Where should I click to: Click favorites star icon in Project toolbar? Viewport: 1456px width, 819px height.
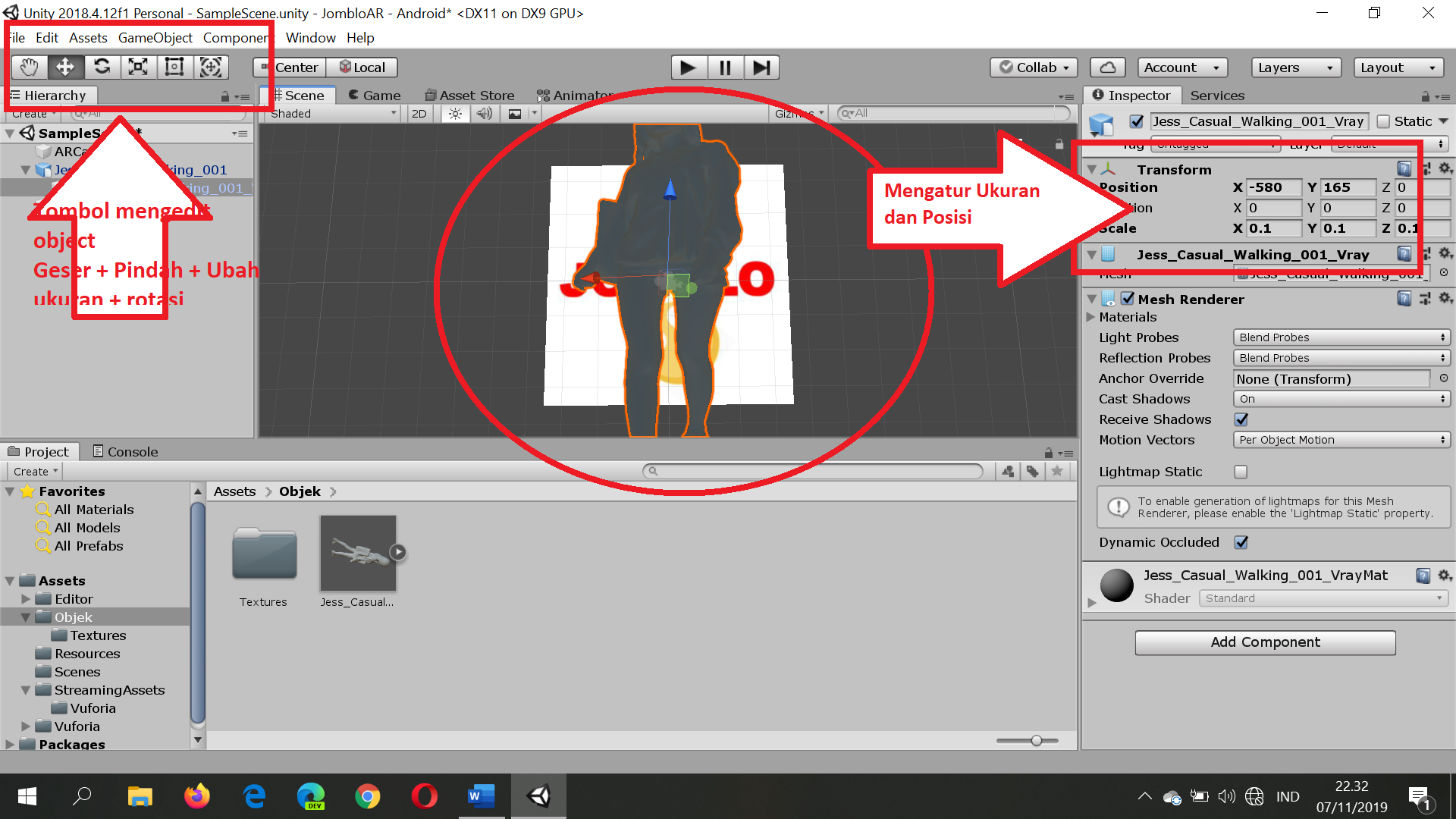pos(1057,472)
